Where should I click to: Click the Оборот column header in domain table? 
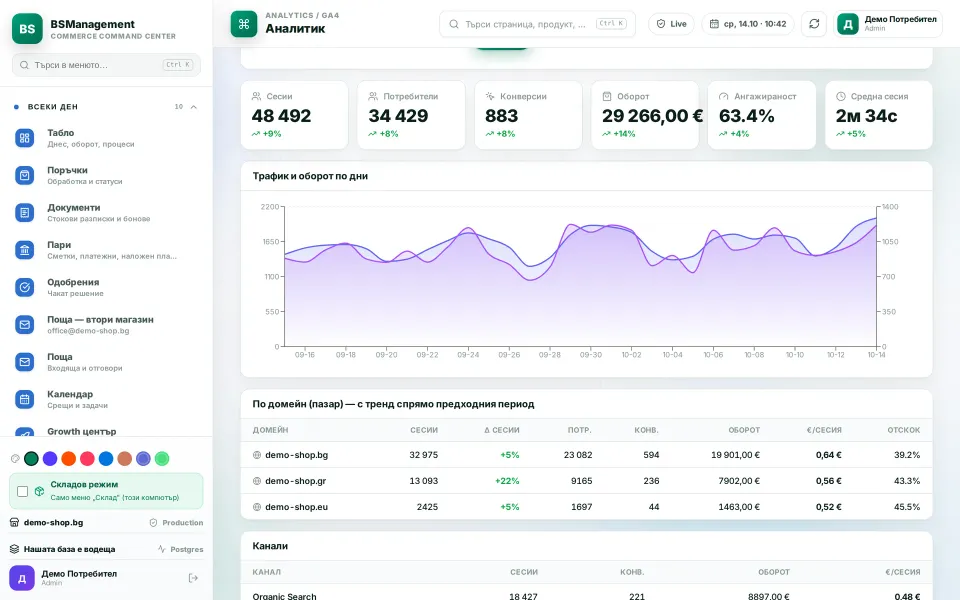point(744,430)
